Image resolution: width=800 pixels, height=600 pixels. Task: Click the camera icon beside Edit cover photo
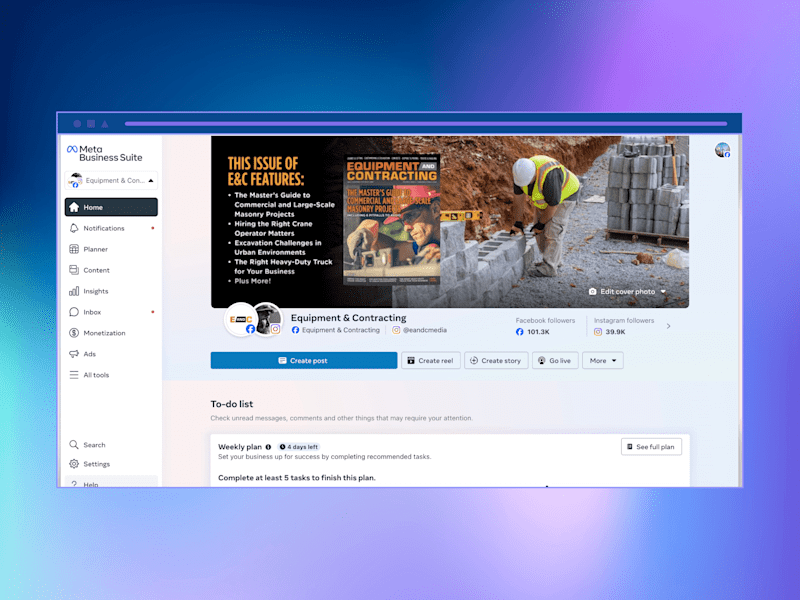point(592,291)
